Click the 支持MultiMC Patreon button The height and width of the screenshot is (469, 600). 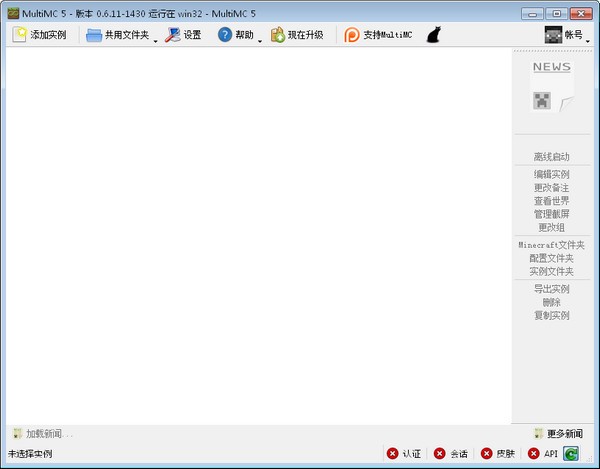click(378, 35)
